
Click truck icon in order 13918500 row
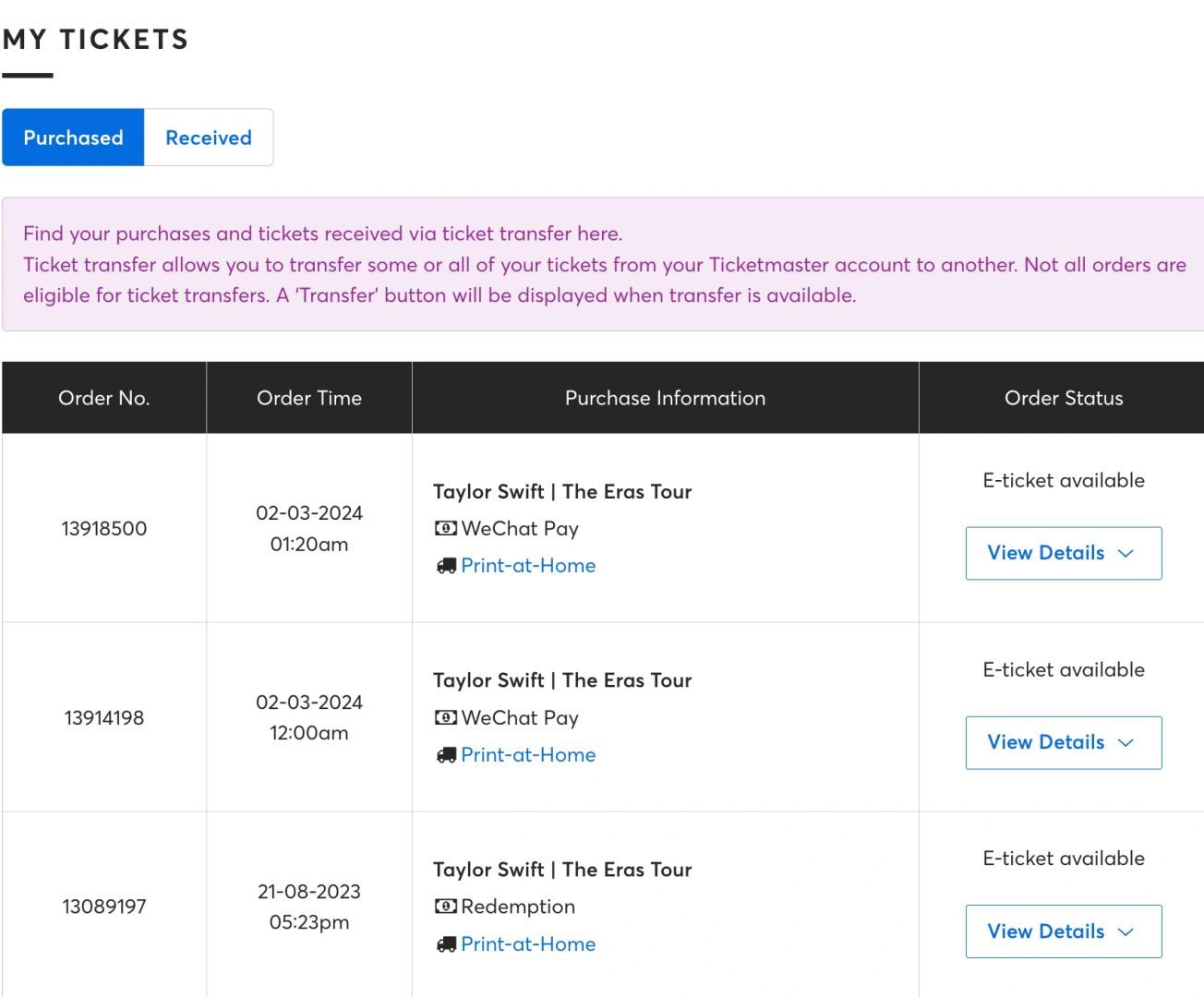[x=446, y=566]
